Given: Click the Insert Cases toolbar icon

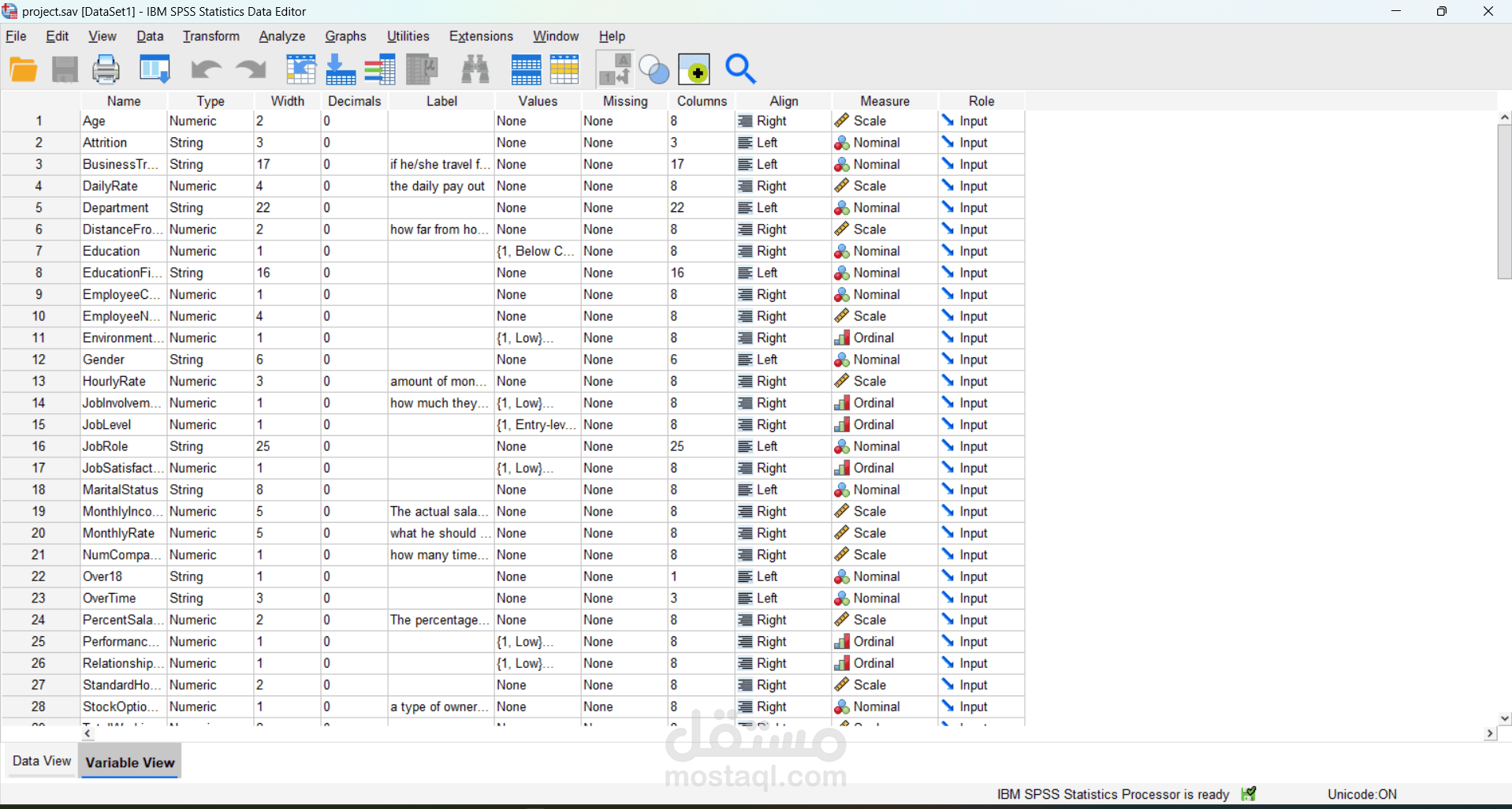Looking at the screenshot, I should tap(526, 70).
